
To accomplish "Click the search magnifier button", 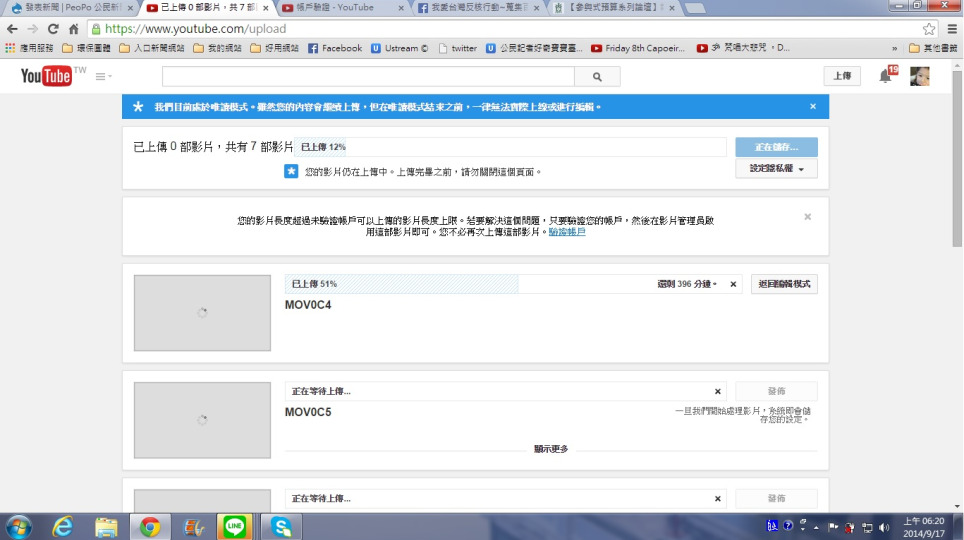I will click(597, 77).
